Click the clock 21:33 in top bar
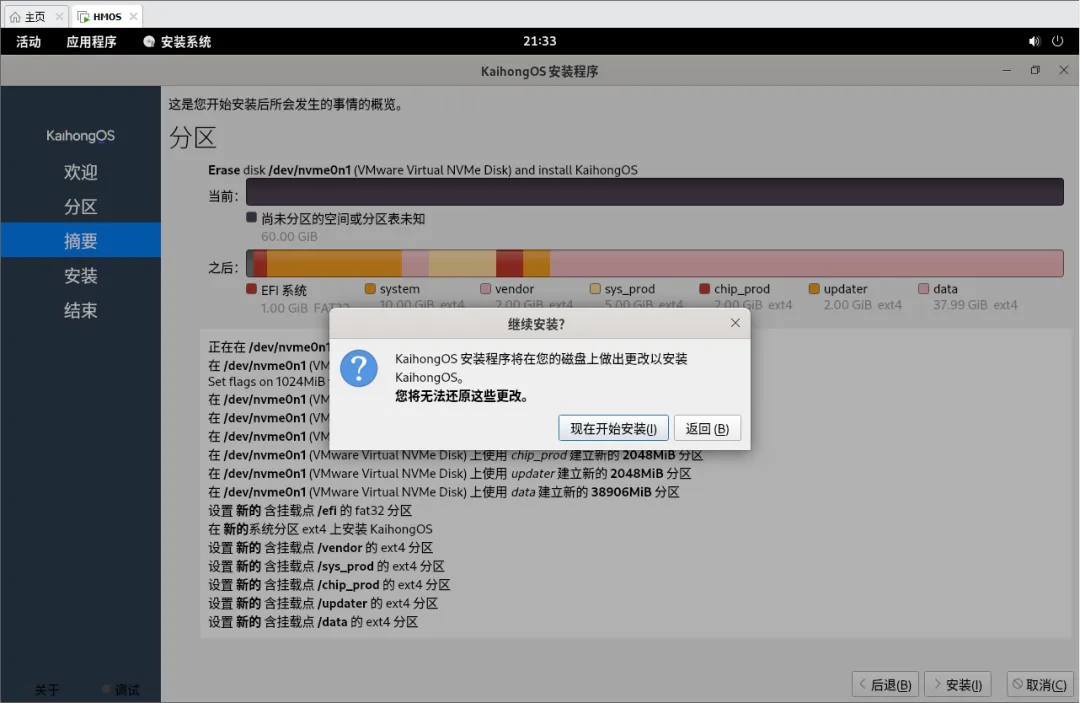Viewport: 1080px width, 703px height. [x=539, y=41]
